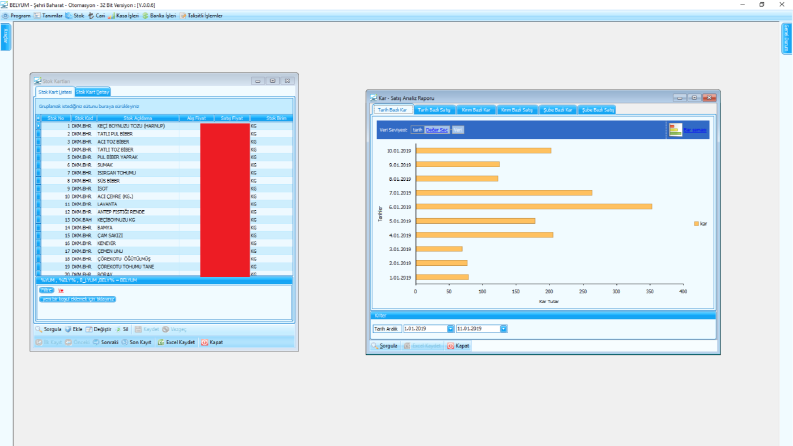Open the left side Kısayollar panel tab
The image size is (793, 446).
6,36
